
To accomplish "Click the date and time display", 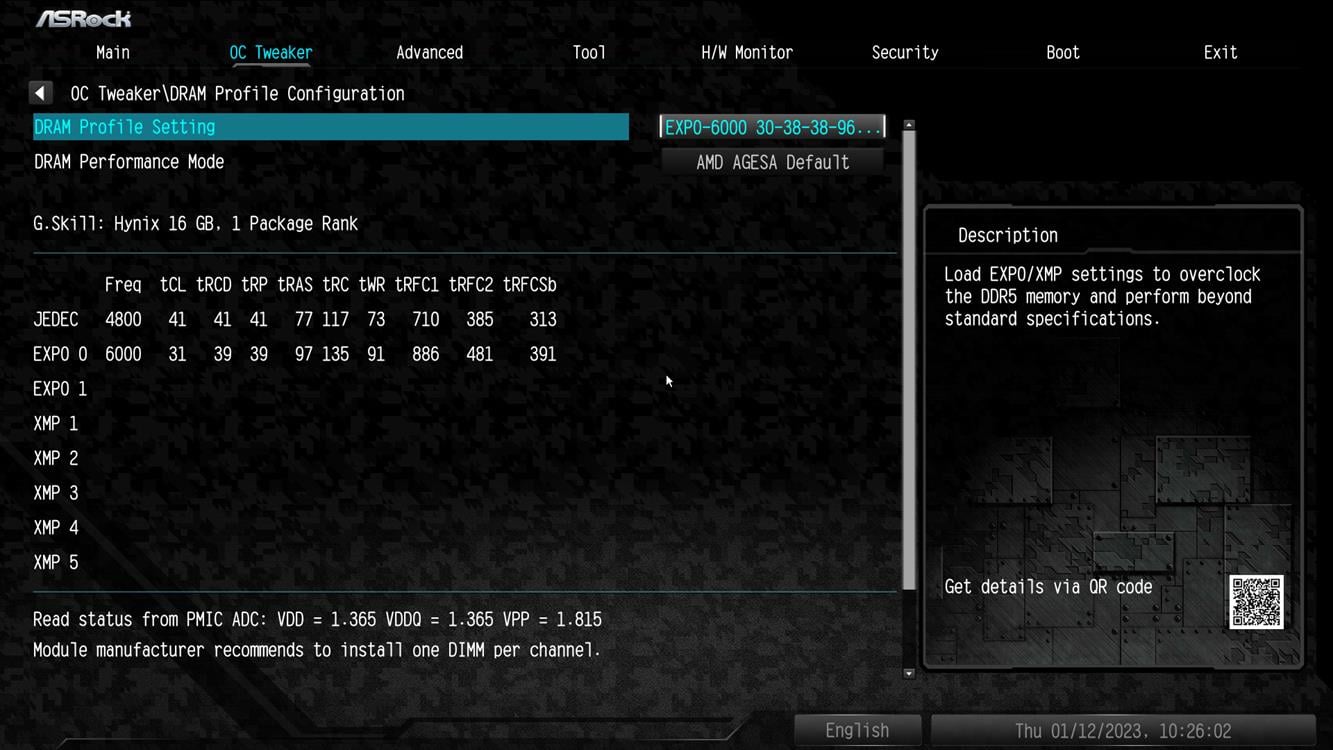I will (x=1123, y=731).
